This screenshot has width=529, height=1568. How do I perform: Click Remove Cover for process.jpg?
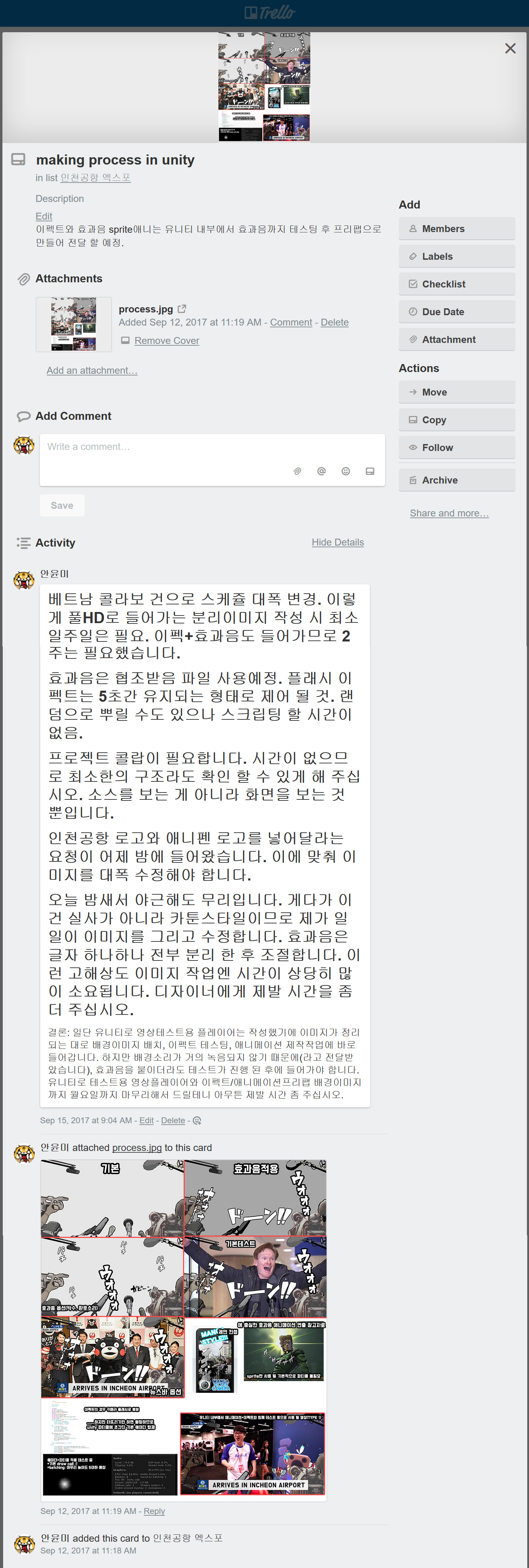(166, 341)
